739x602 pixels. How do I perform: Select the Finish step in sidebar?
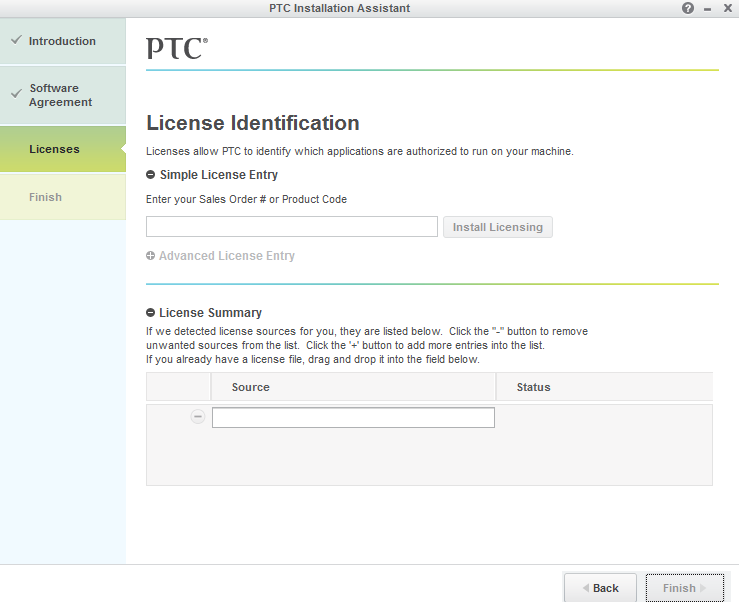[63, 197]
